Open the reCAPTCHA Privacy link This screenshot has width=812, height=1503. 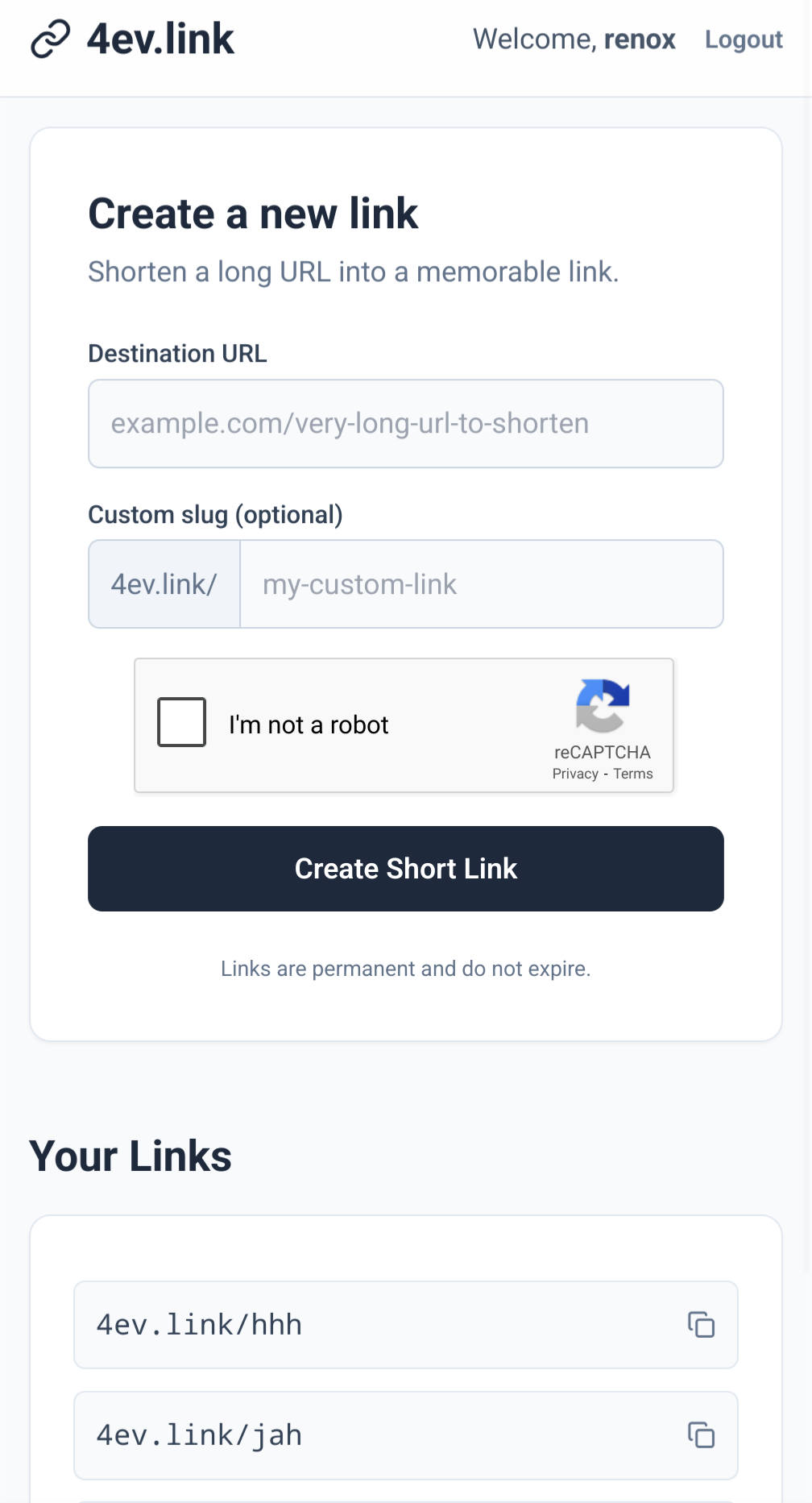pos(575,774)
